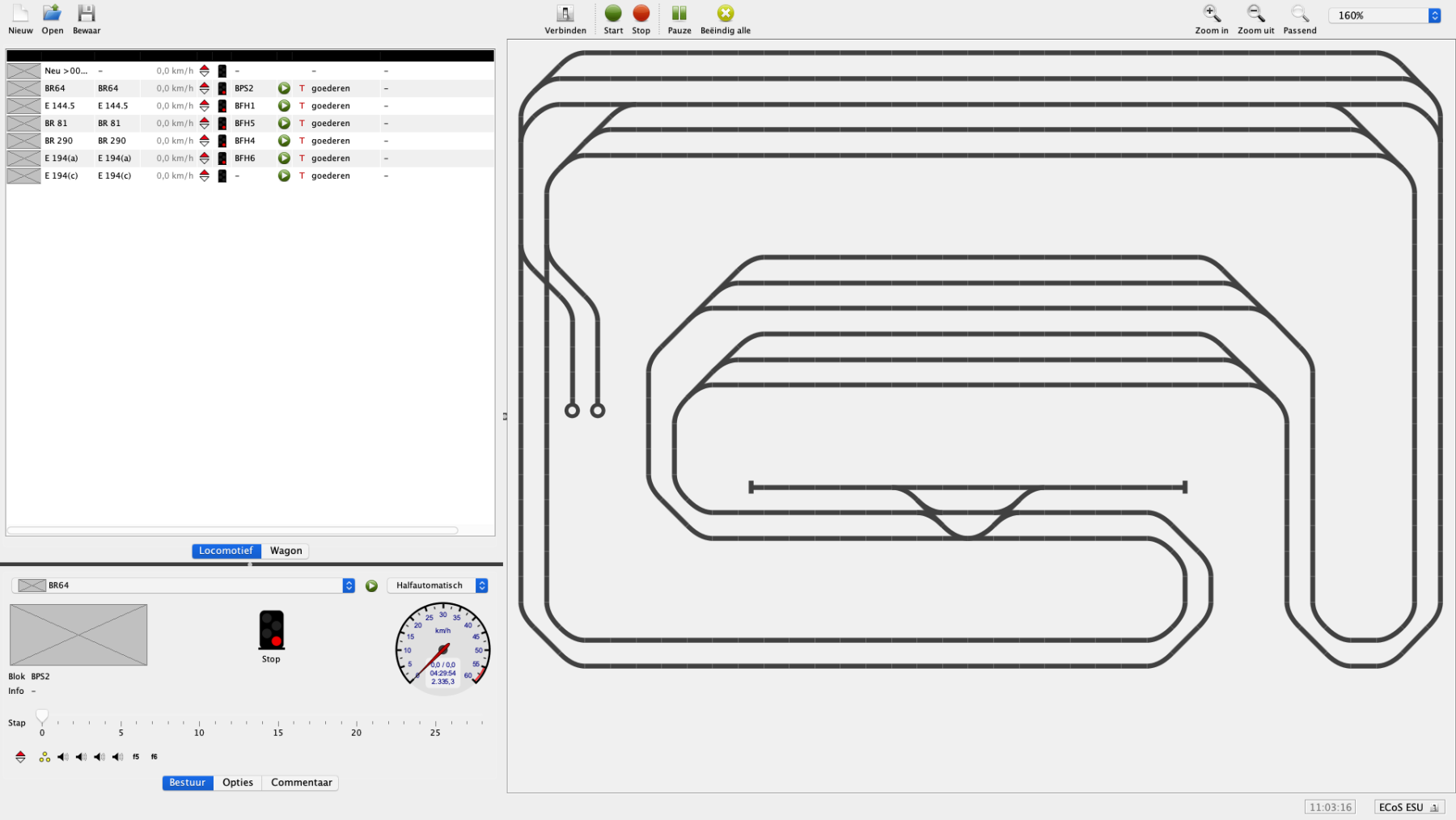
Task: Click the ECoS ESU status button
Action: 1408,807
